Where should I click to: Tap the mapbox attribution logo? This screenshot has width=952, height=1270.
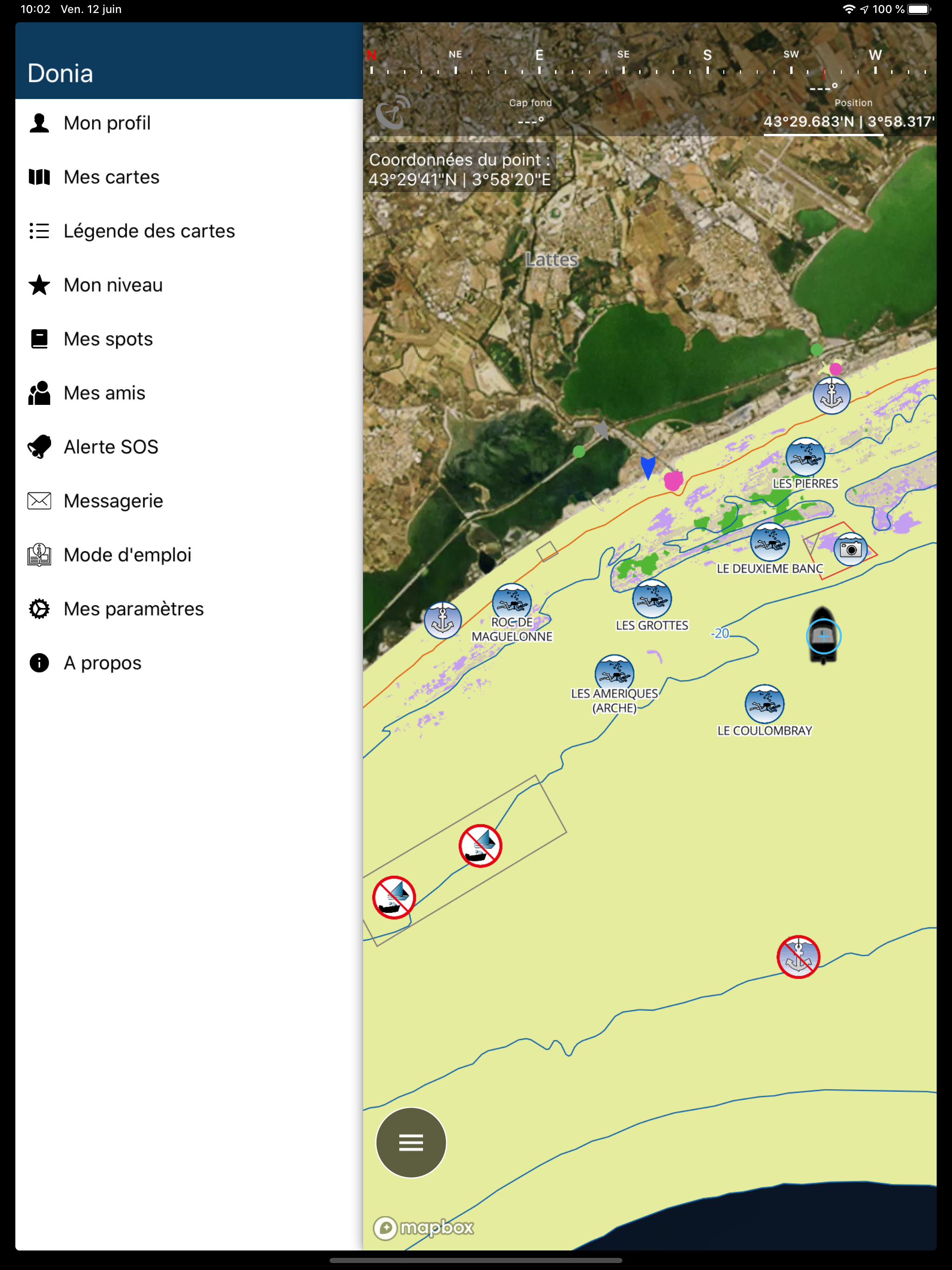click(x=424, y=1228)
